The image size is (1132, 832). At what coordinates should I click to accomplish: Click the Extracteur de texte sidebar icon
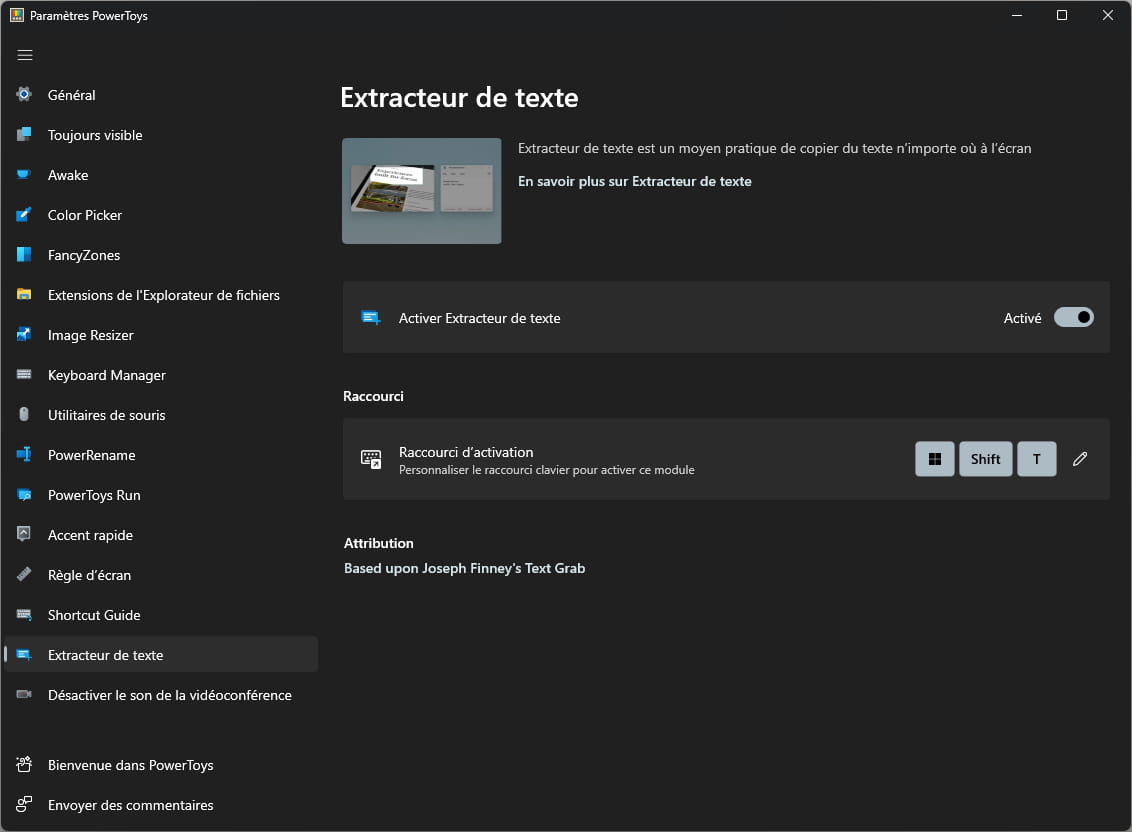[24, 654]
